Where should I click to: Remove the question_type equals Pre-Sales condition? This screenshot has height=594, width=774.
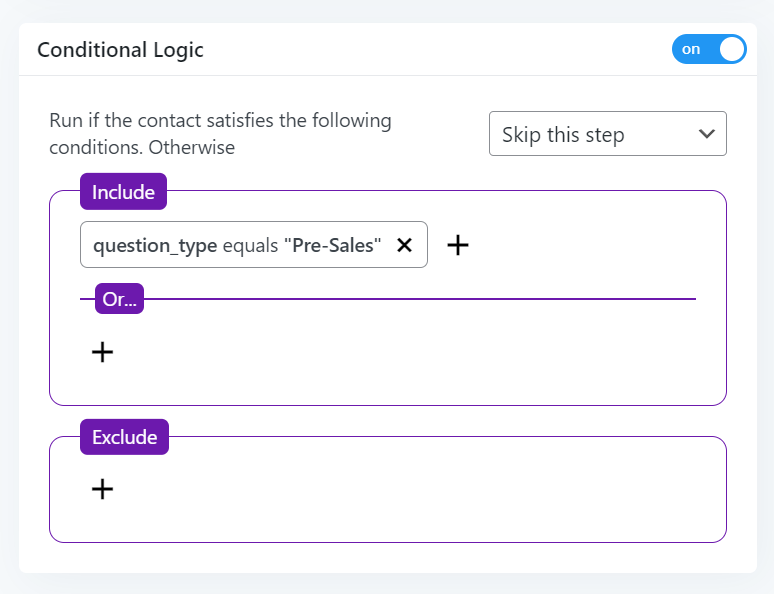tap(404, 245)
